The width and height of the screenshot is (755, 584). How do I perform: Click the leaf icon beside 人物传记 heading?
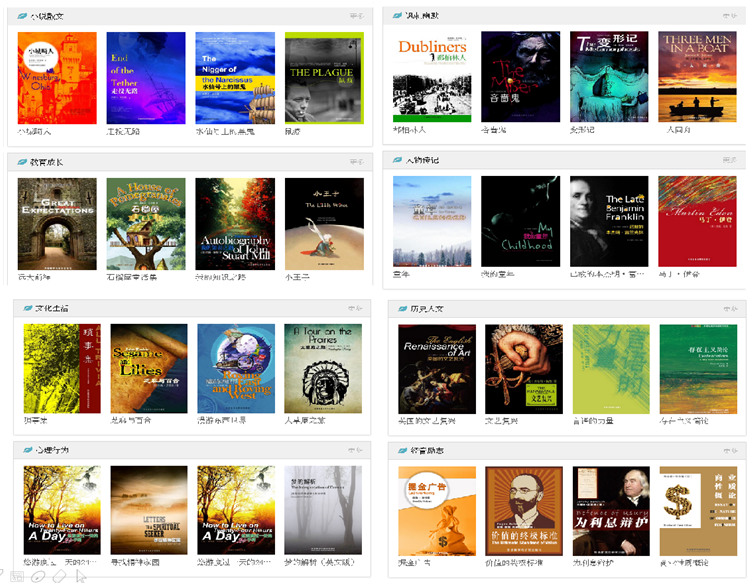[x=397, y=160]
